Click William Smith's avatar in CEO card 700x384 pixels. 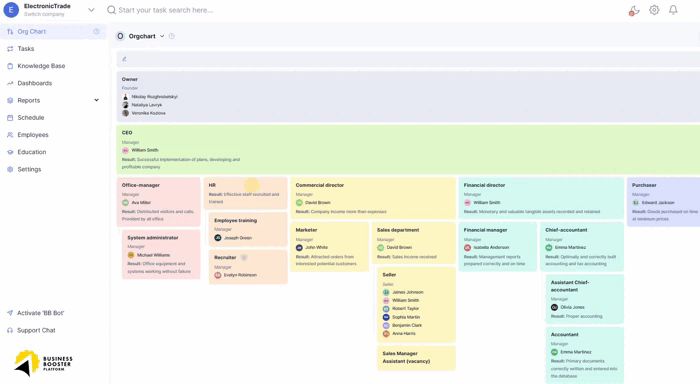125,150
